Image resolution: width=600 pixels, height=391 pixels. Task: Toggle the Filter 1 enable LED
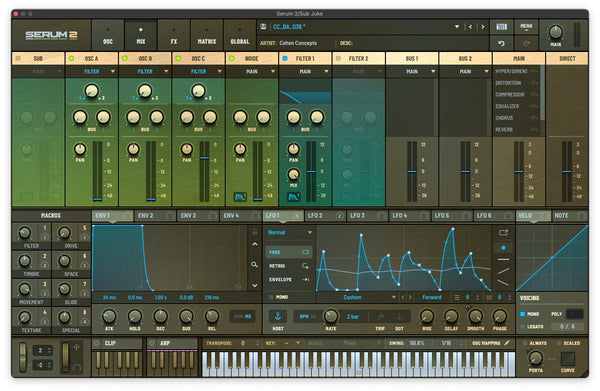point(285,58)
